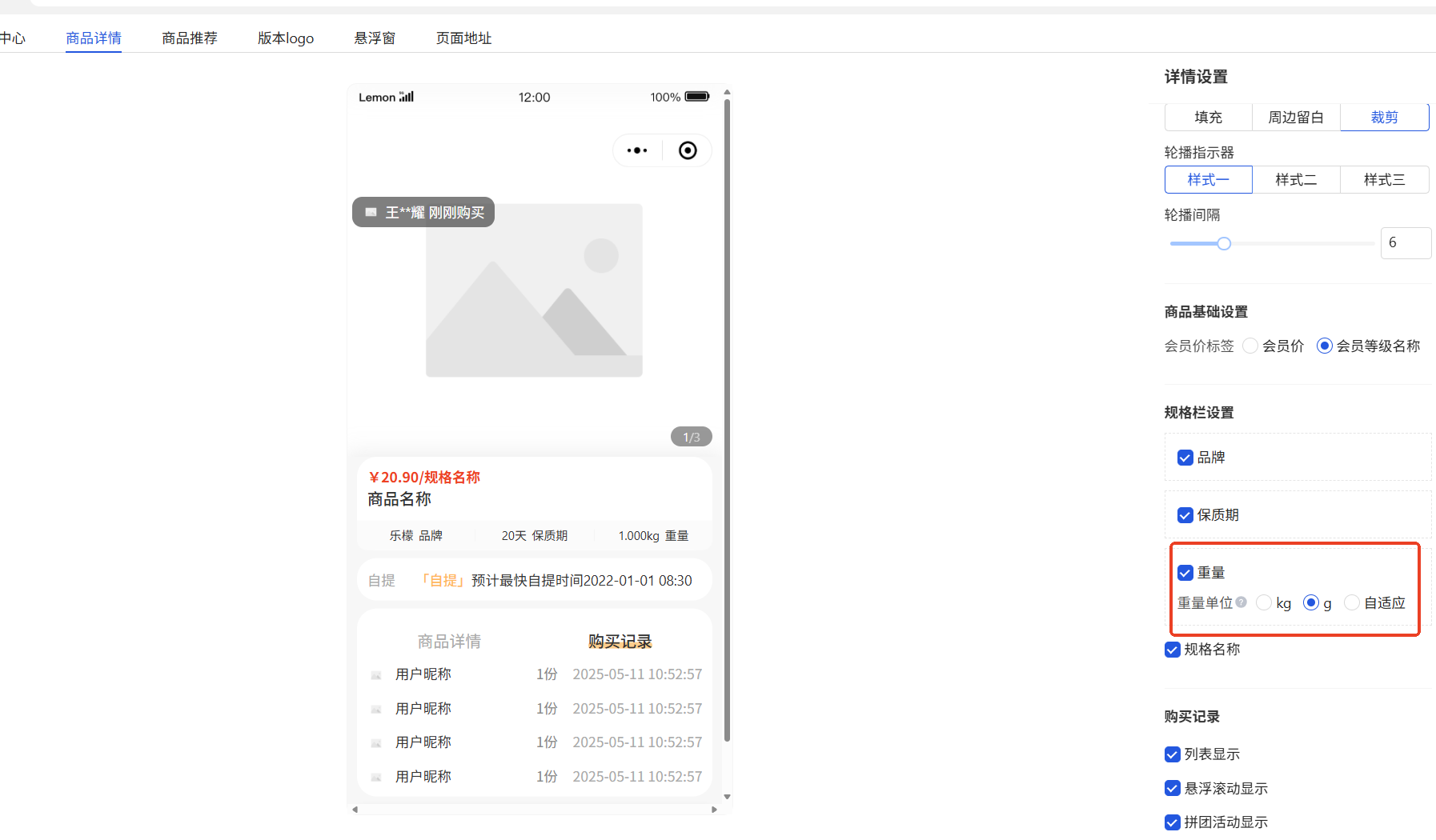Image resolution: width=1436 pixels, height=840 pixels.
Task: Click the left horizontal scroll arrow
Action: point(355,810)
